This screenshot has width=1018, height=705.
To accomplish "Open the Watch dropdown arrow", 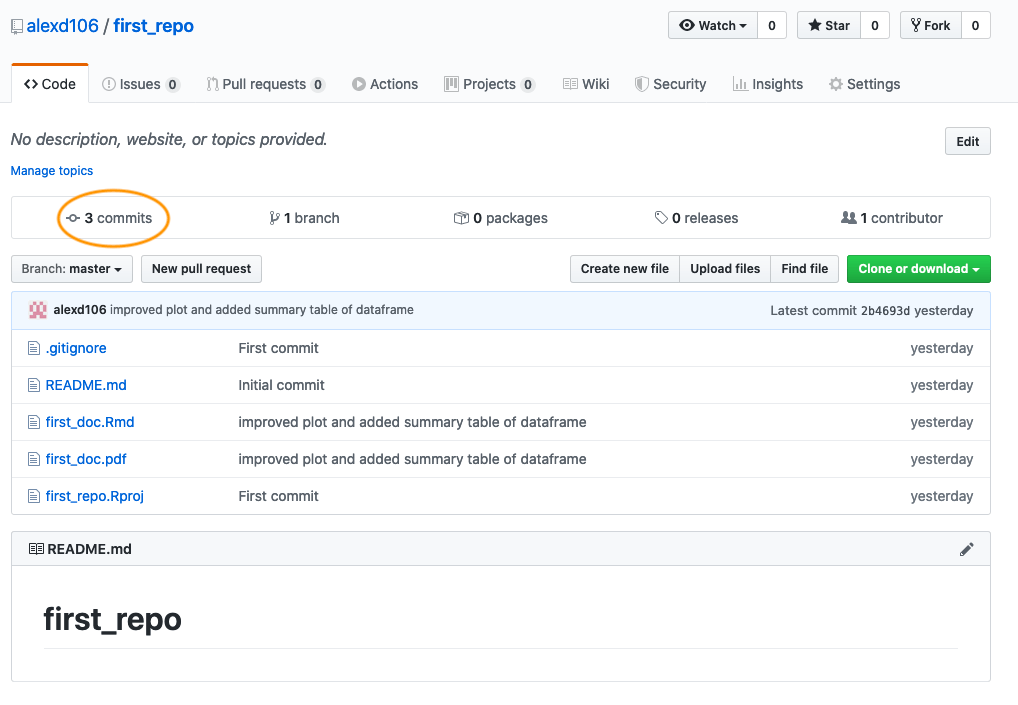I will [741, 25].
